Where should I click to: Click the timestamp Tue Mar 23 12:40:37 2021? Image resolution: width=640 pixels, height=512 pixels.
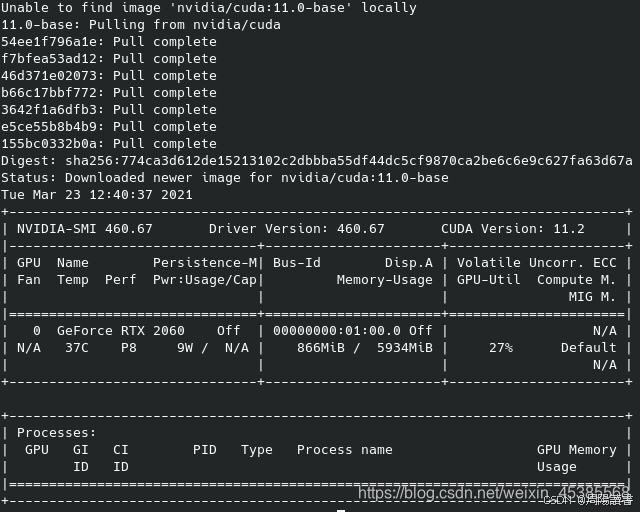[x=97, y=194]
